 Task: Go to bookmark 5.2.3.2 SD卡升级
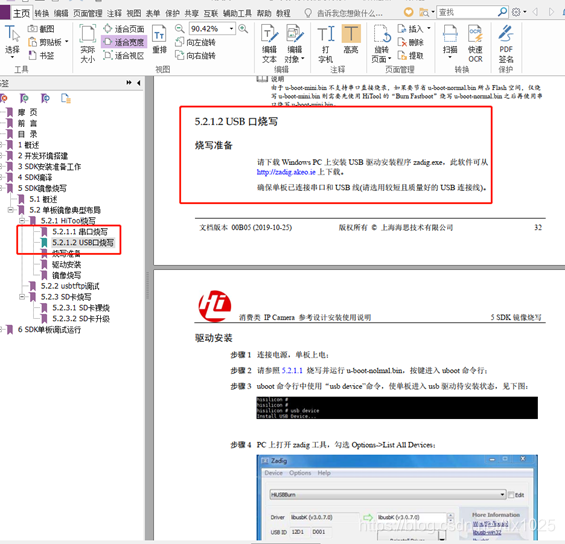[81, 318]
